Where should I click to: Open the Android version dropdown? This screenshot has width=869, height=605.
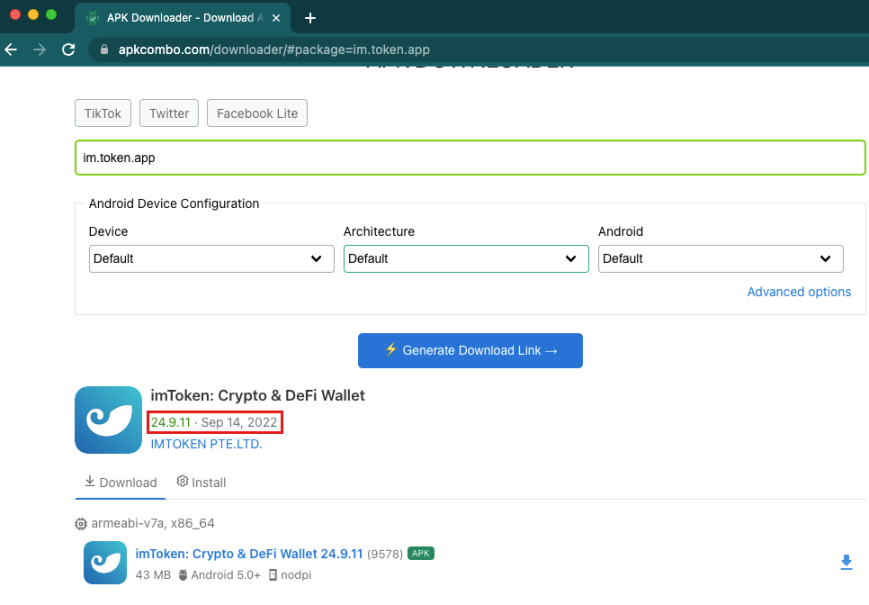click(720, 258)
